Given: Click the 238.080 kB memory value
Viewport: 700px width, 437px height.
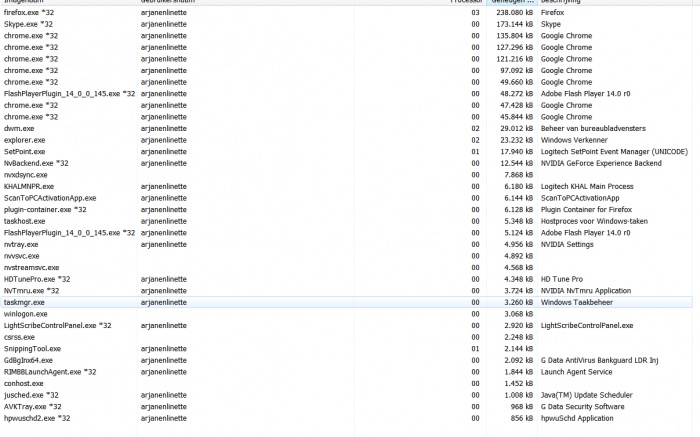Looking at the screenshot, I should pos(514,12).
